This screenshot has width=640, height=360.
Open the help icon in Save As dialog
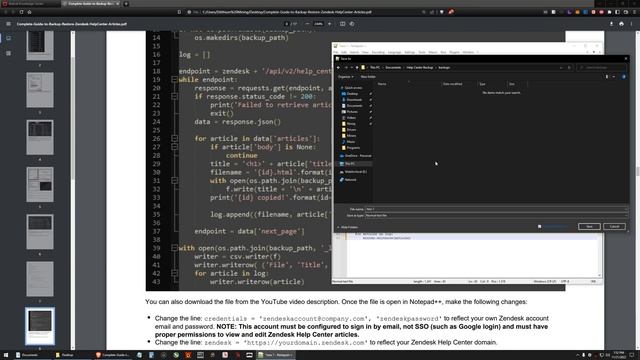[624, 77]
